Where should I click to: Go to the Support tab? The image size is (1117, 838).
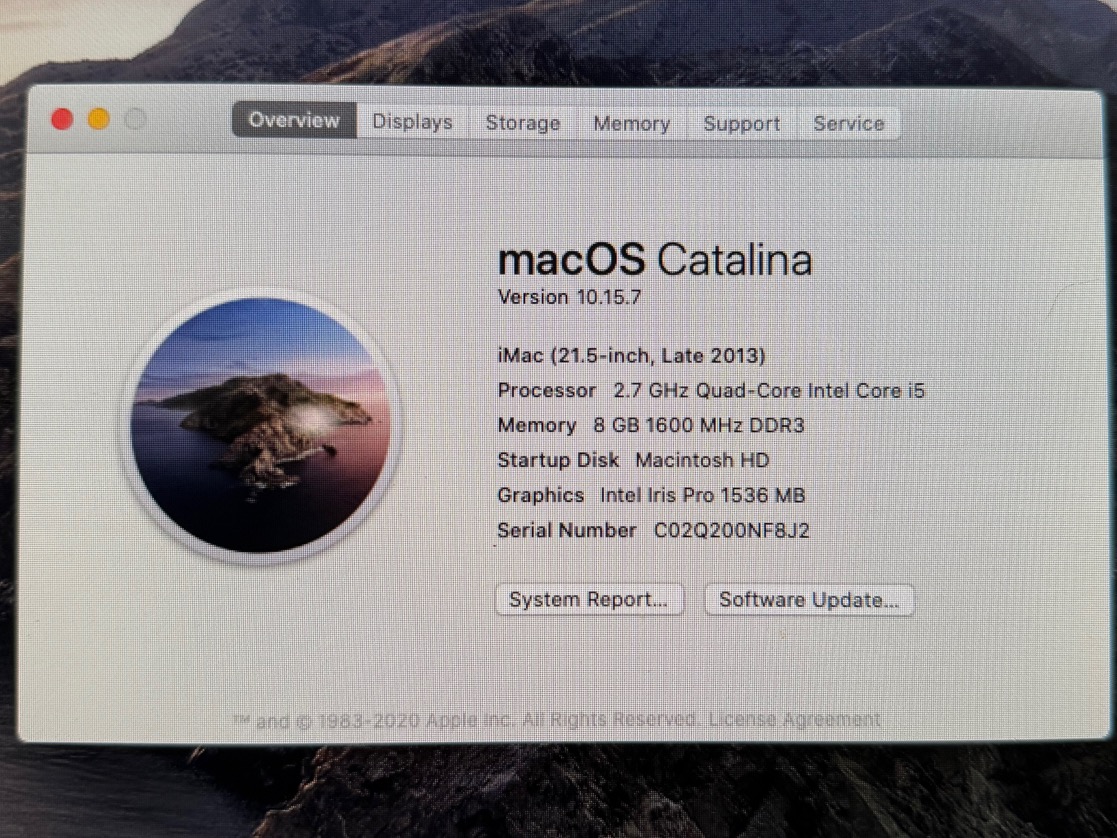[x=741, y=124]
